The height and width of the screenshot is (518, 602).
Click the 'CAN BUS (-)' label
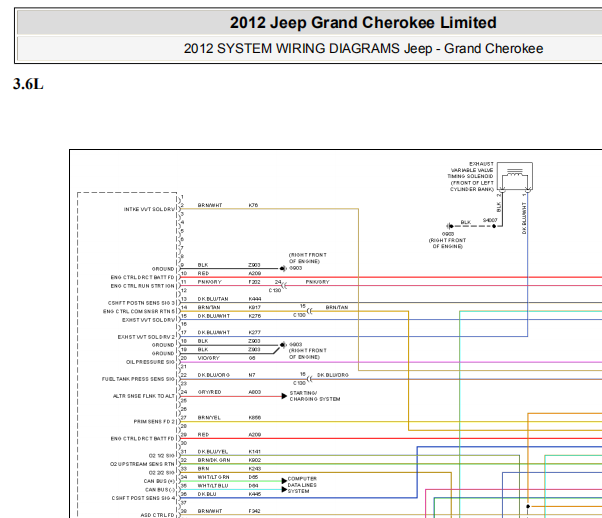(x=160, y=490)
